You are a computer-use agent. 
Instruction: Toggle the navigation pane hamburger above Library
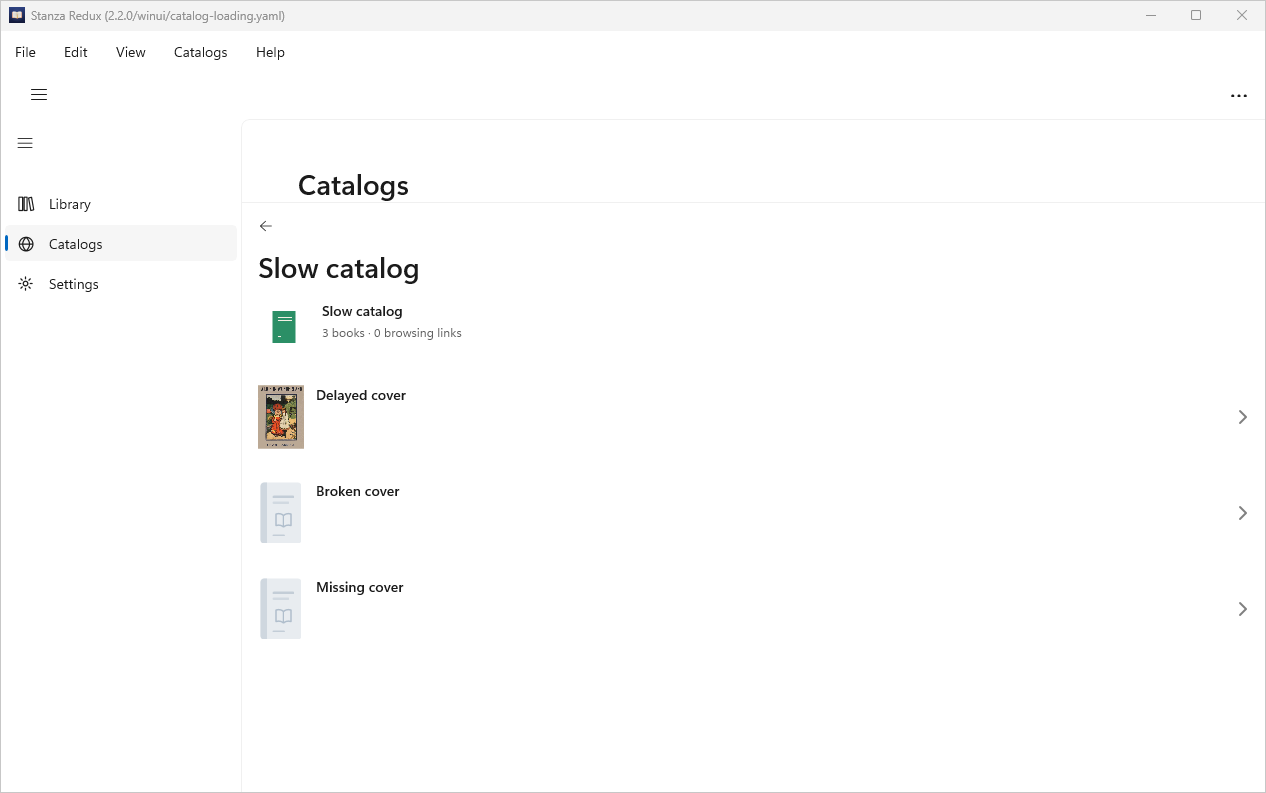pos(26,143)
